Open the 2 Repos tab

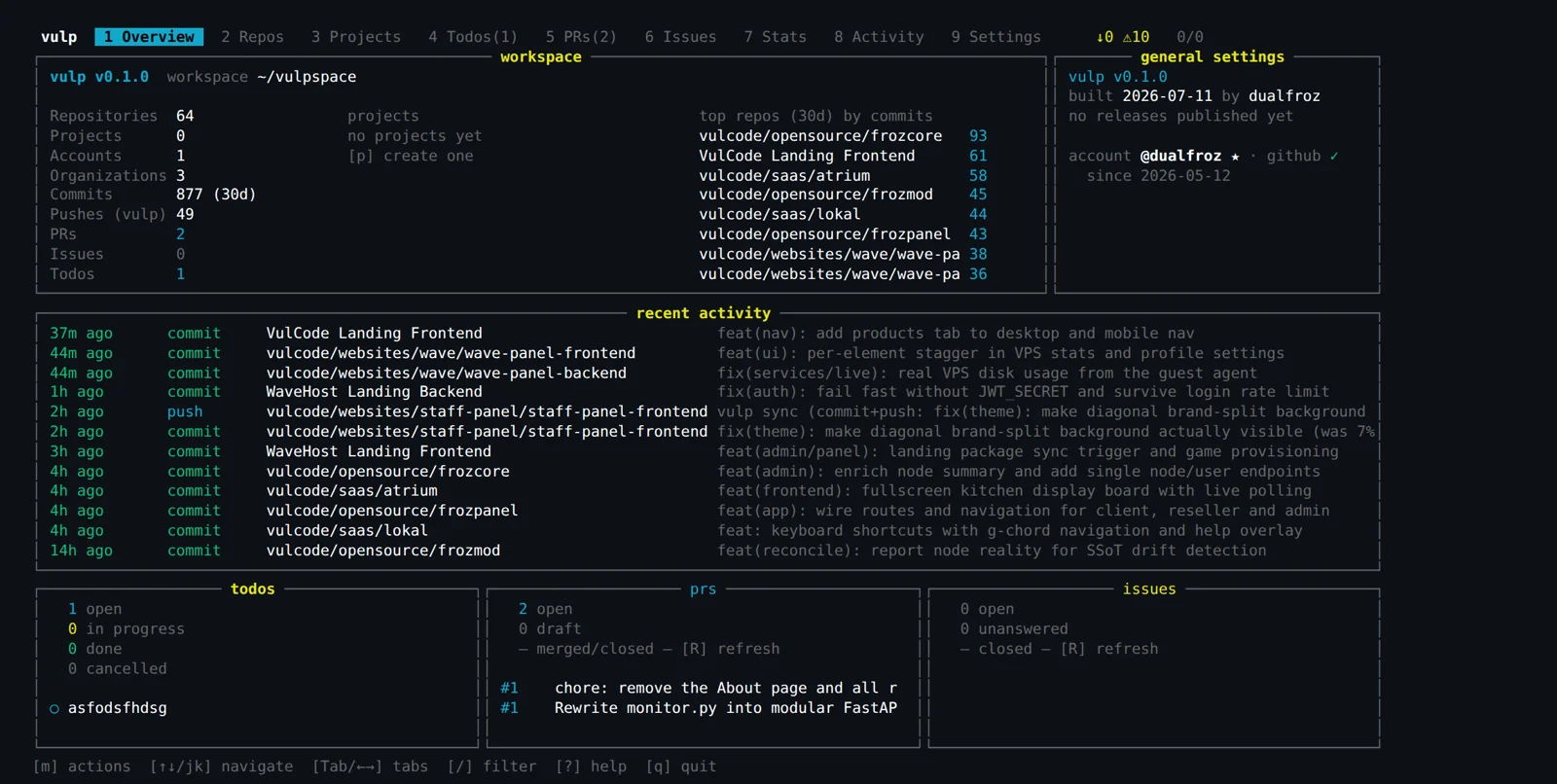coord(252,37)
